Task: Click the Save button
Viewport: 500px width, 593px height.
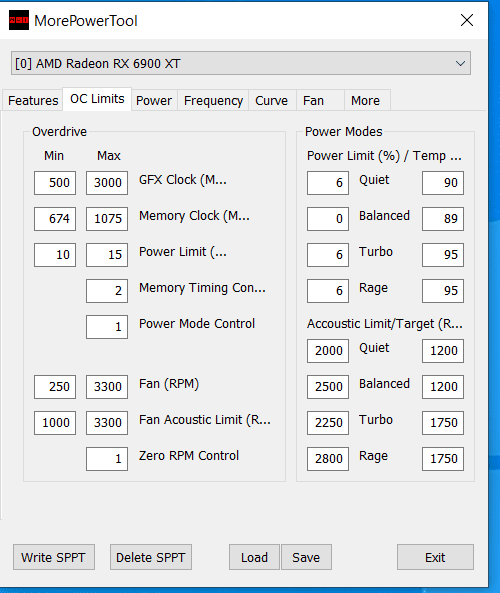Action: pyautogui.click(x=306, y=557)
